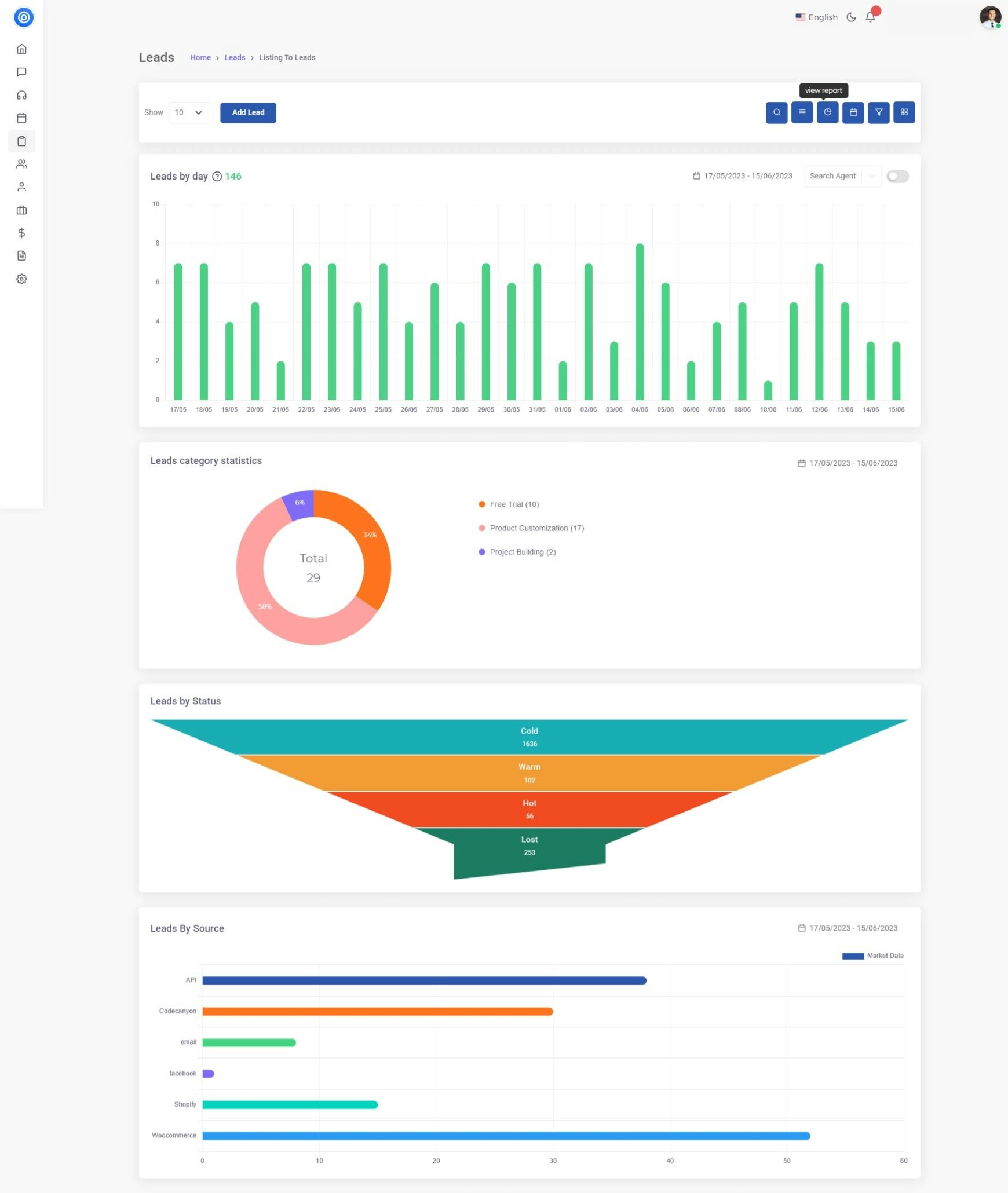Open notifications bell icon
Image resolution: width=1008 pixels, height=1193 pixels.
[x=870, y=17]
